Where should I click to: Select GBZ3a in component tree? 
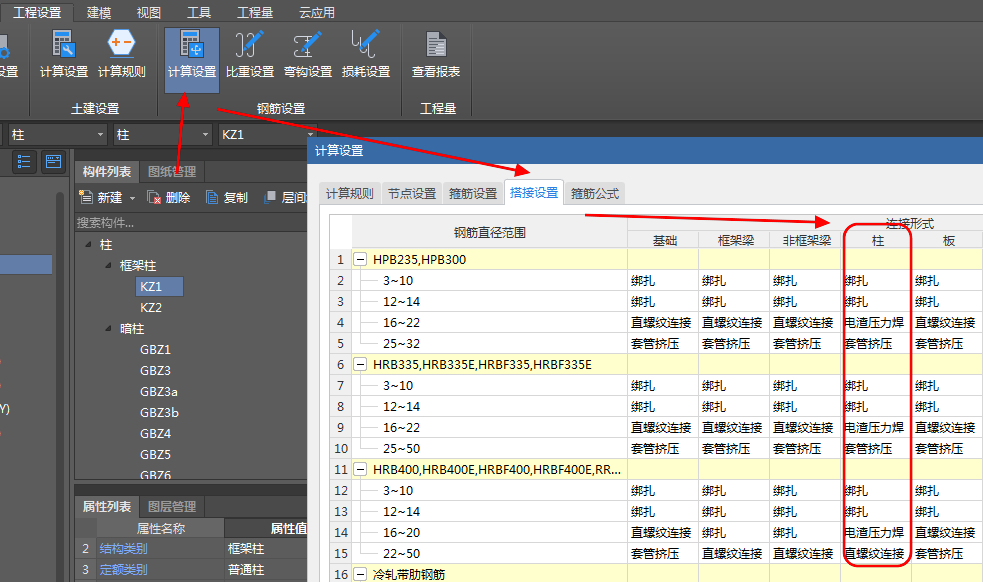tap(159, 391)
